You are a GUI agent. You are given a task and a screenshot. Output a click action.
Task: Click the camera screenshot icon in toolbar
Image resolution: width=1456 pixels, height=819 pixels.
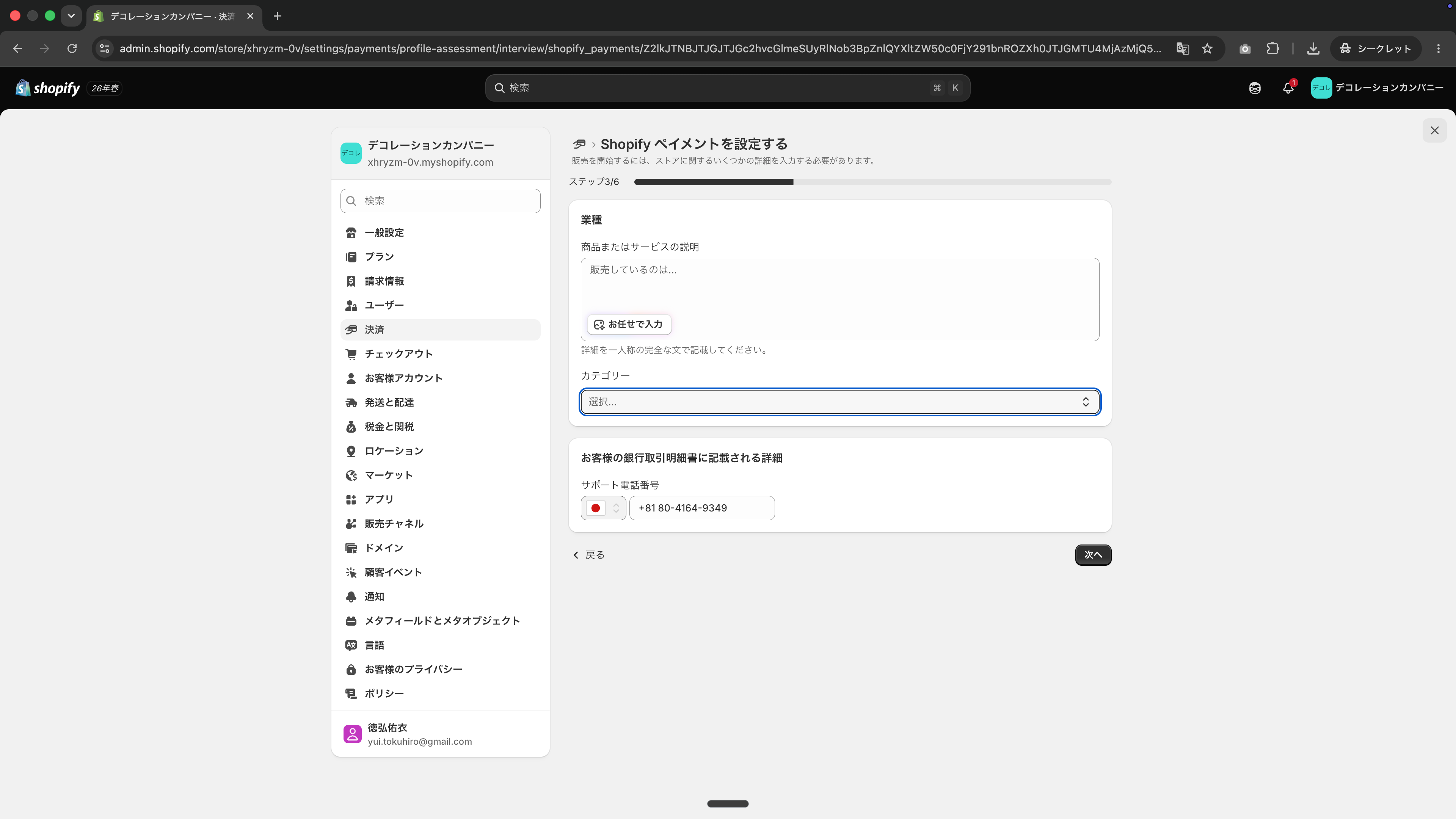[x=1244, y=49]
